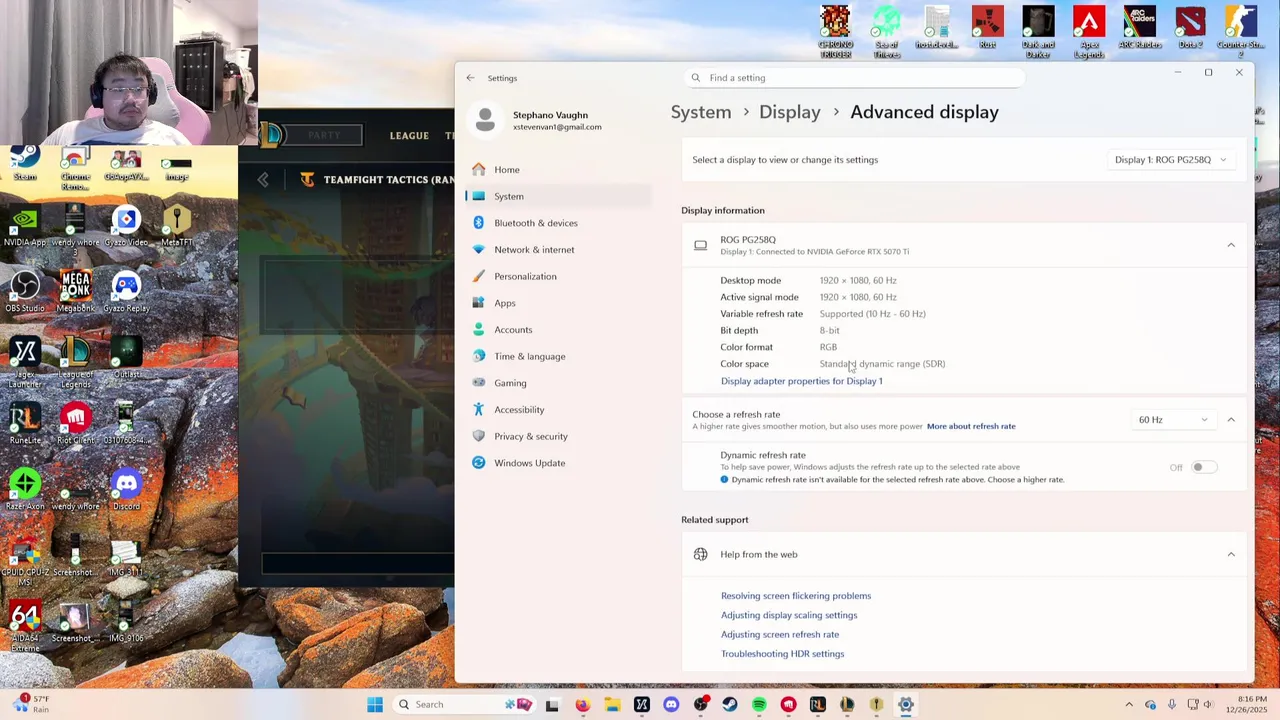
Task: Open Resolving screen flickering problems link
Action: coord(796,596)
